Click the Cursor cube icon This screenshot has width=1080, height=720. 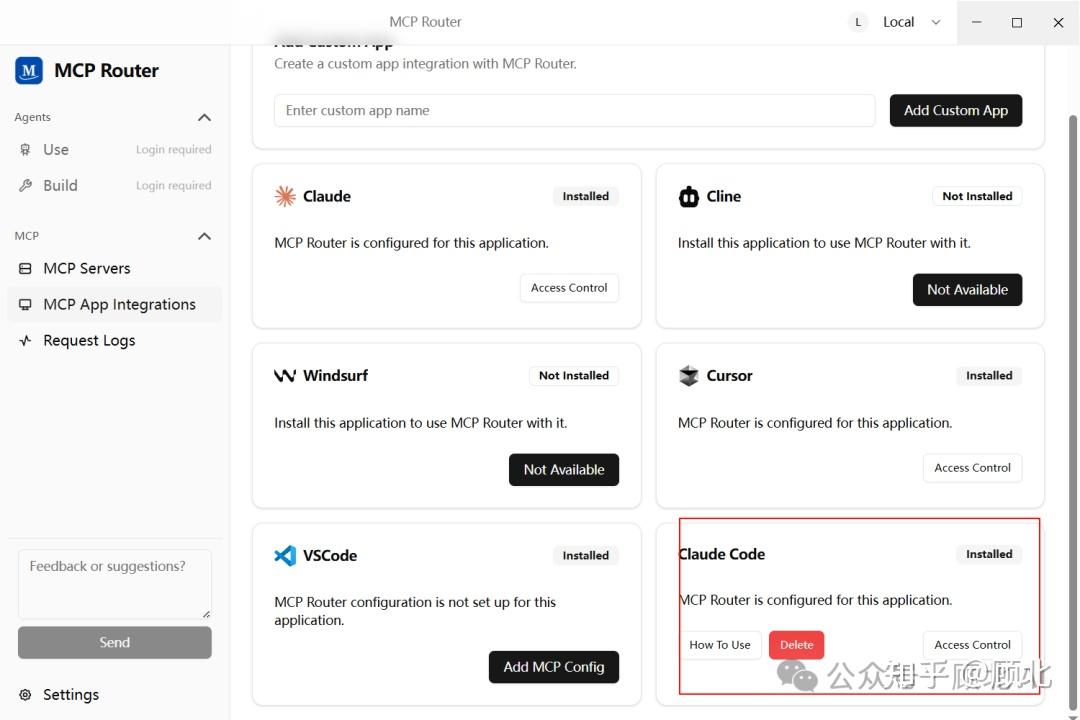point(689,376)
